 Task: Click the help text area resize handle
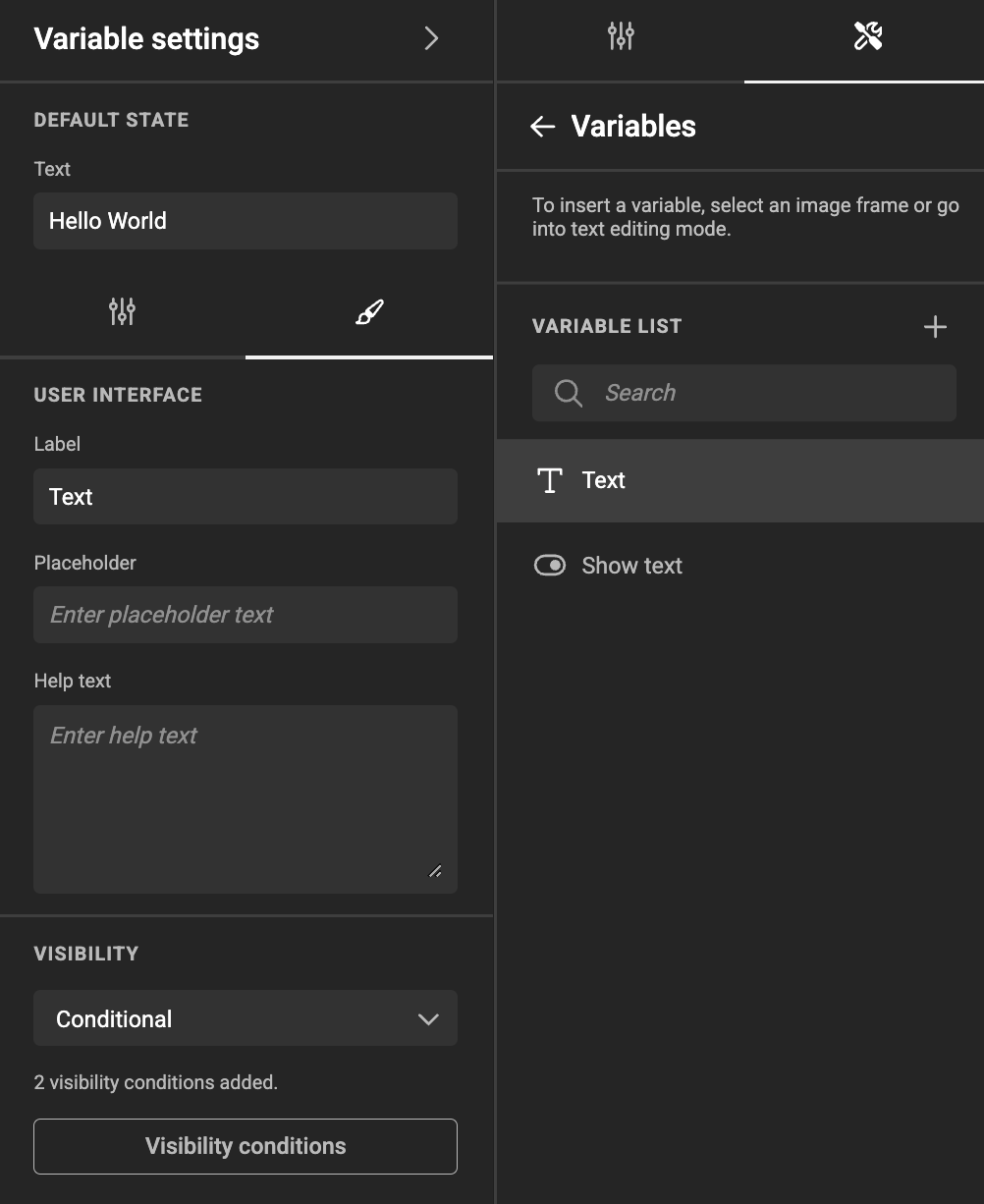pyautogui.click(x=435, y=871)
